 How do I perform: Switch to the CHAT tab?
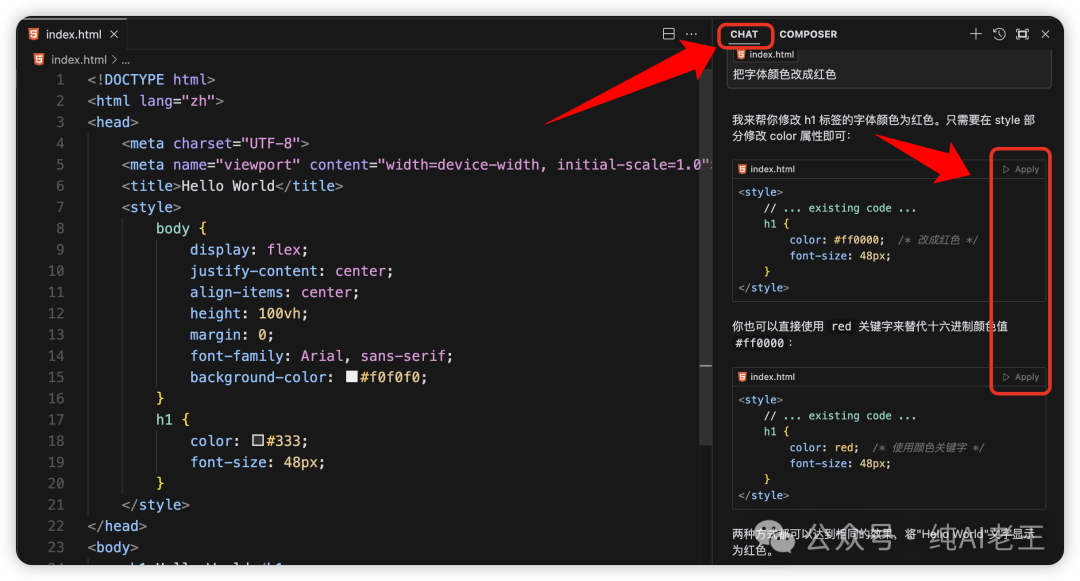tap(744, 34)
